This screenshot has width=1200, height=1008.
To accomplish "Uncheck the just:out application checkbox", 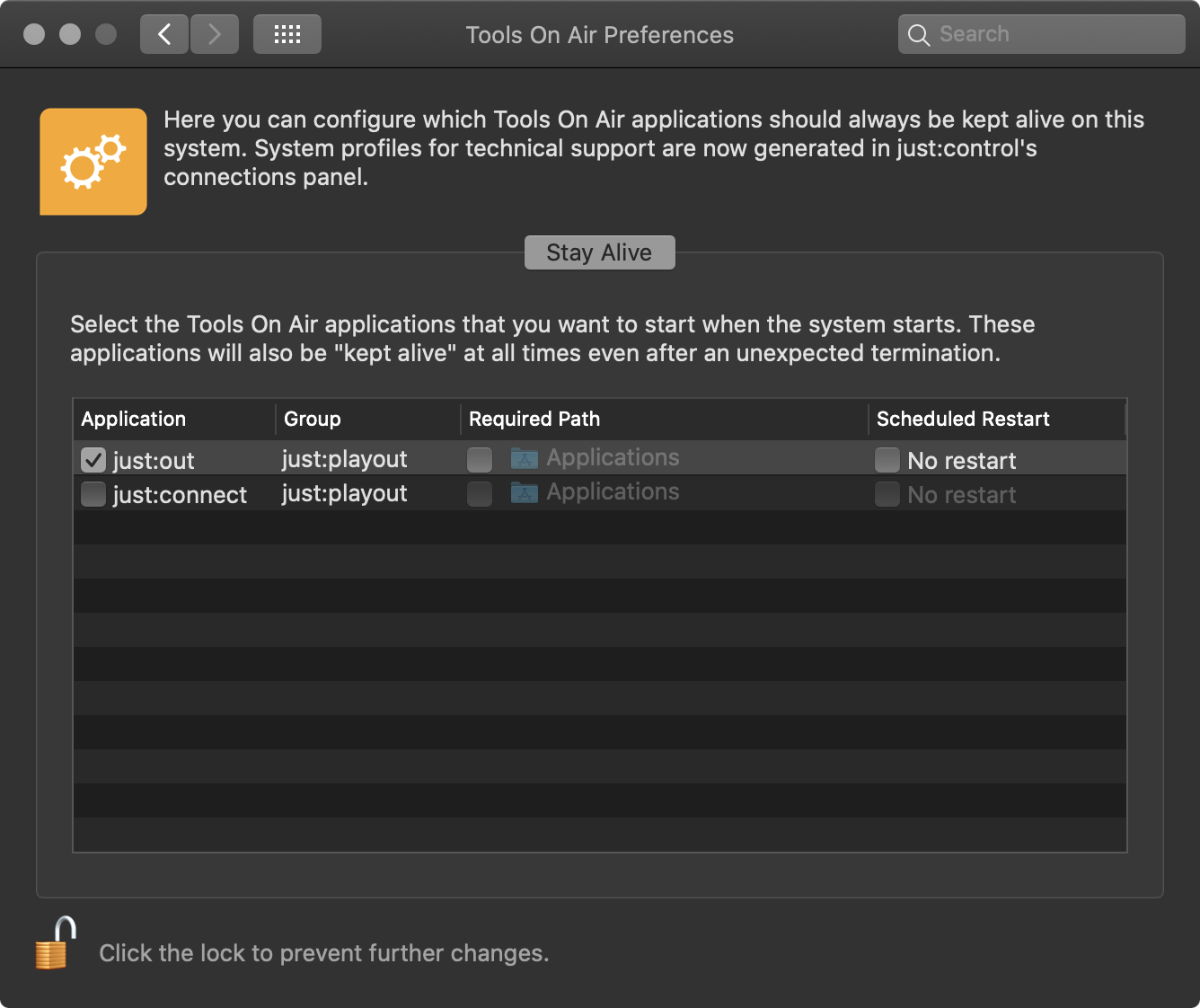I will pyautogui.click(x=93, y=460).
